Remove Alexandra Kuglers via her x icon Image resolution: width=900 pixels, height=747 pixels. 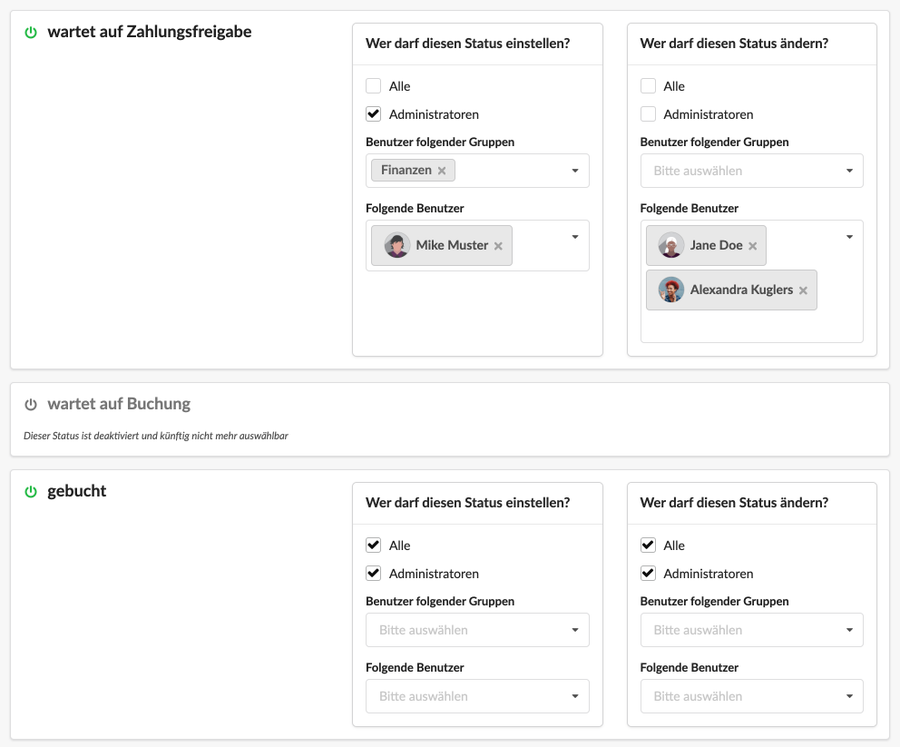(803, 291)
